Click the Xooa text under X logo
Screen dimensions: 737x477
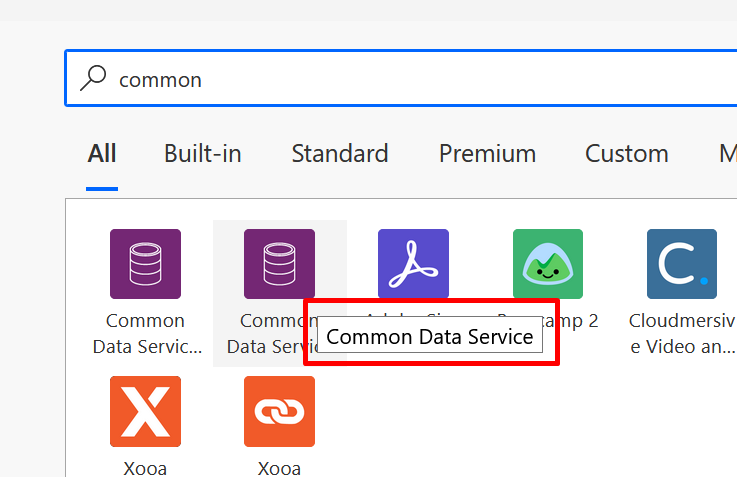pos(145,469)
